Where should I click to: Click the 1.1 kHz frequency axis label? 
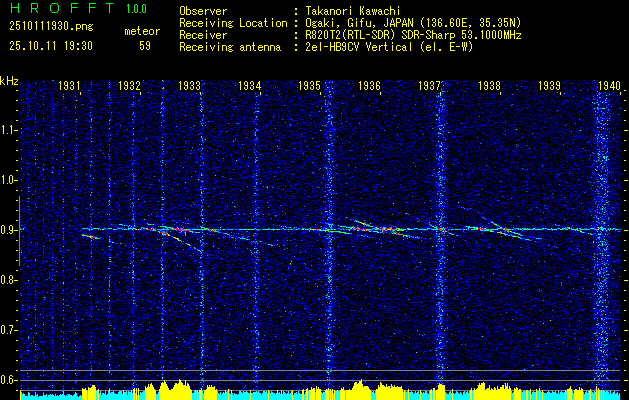pos(7,130)
